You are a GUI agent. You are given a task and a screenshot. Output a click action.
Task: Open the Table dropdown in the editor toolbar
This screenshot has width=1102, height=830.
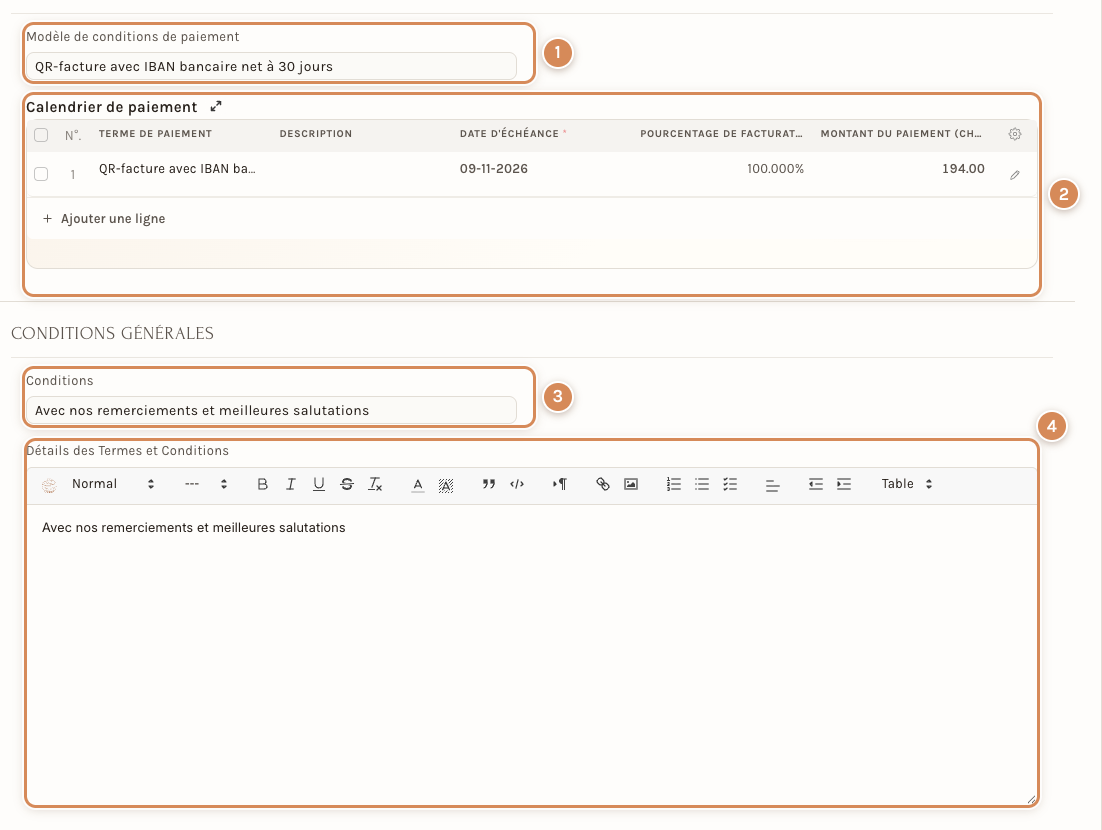(x=907, y=484)
